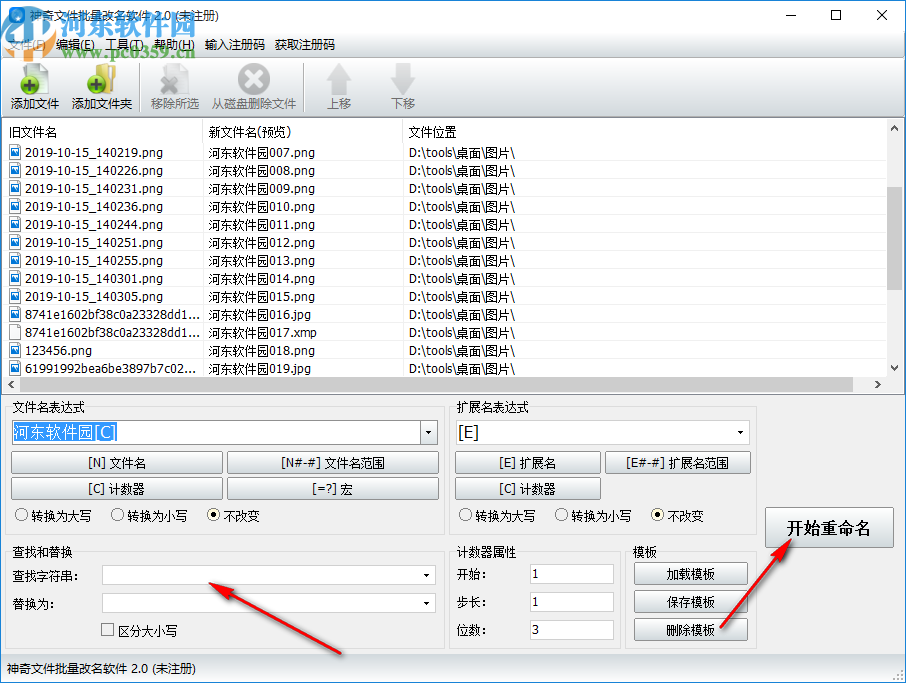Click file icon of 2019-10-15_140251.png

pos(15,242)
